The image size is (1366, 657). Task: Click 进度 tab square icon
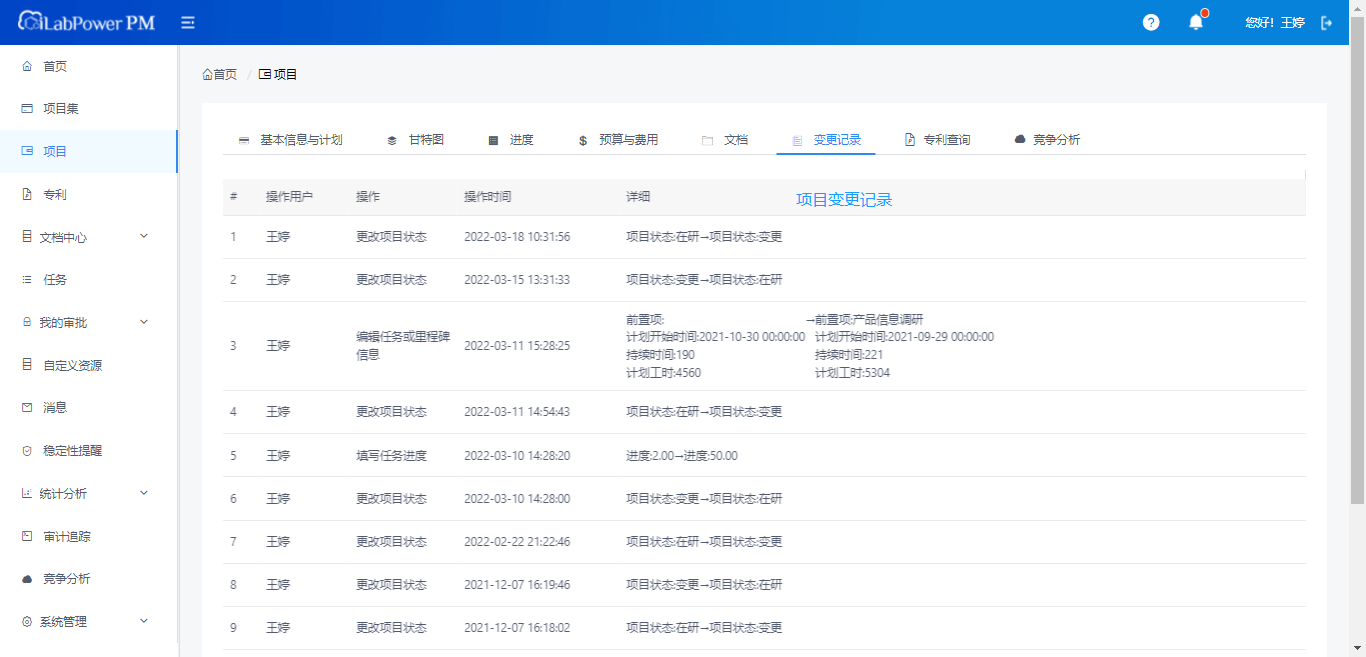(493, 141)
